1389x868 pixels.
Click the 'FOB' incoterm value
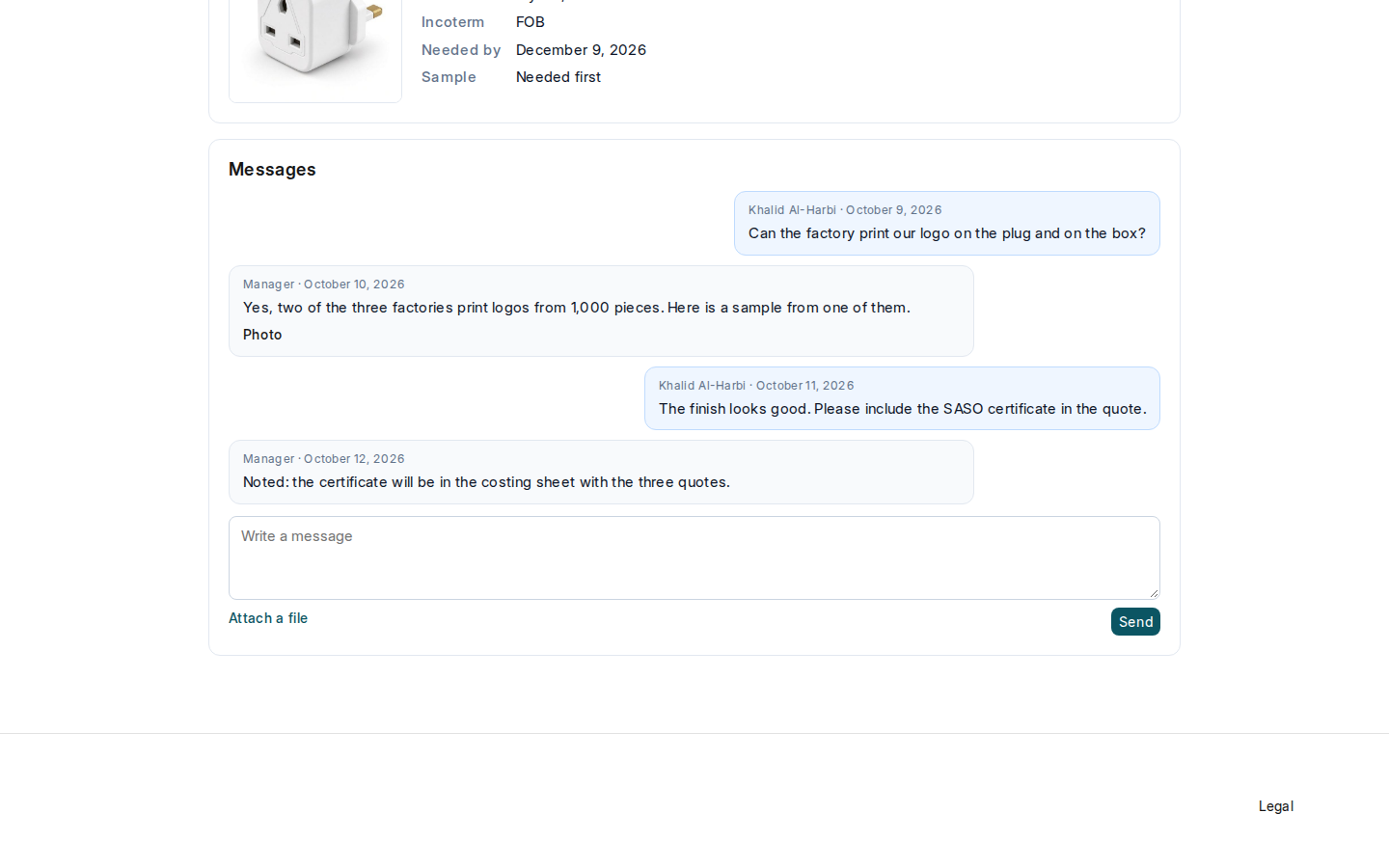point(531,22)
